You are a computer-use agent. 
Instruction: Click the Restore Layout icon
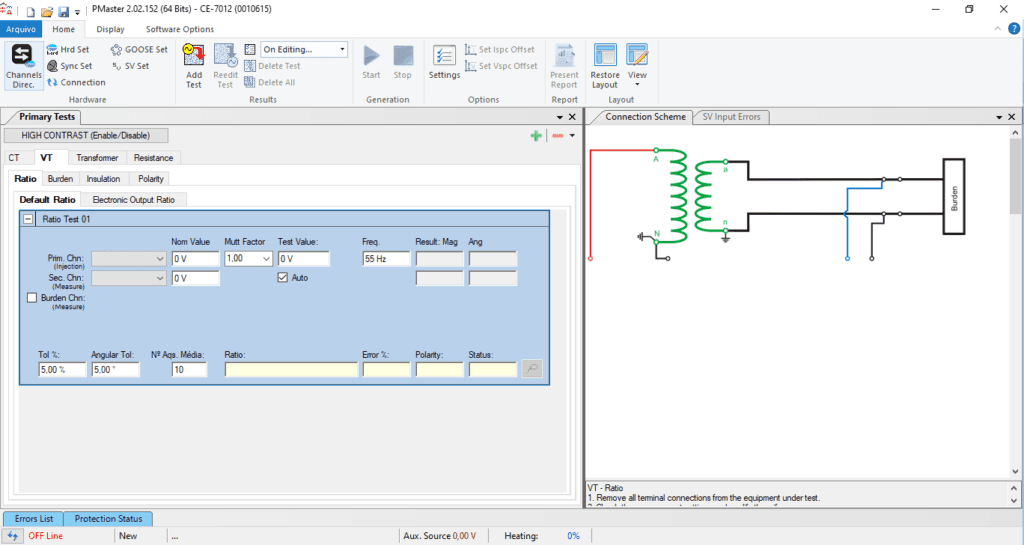[605, 65]
